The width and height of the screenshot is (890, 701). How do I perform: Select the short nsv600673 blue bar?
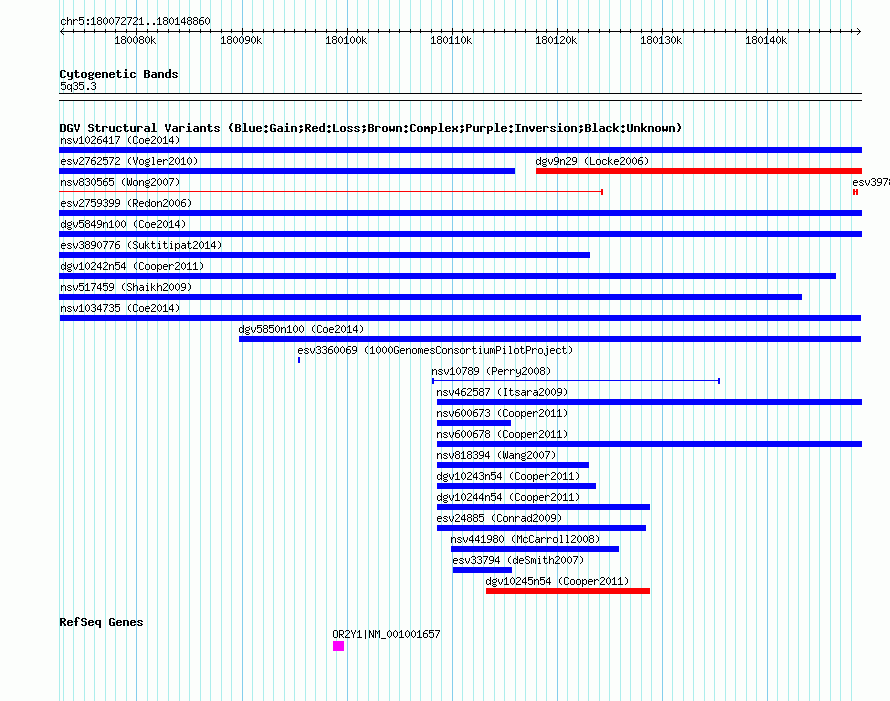pyautogui.click(x=474, y=423)
